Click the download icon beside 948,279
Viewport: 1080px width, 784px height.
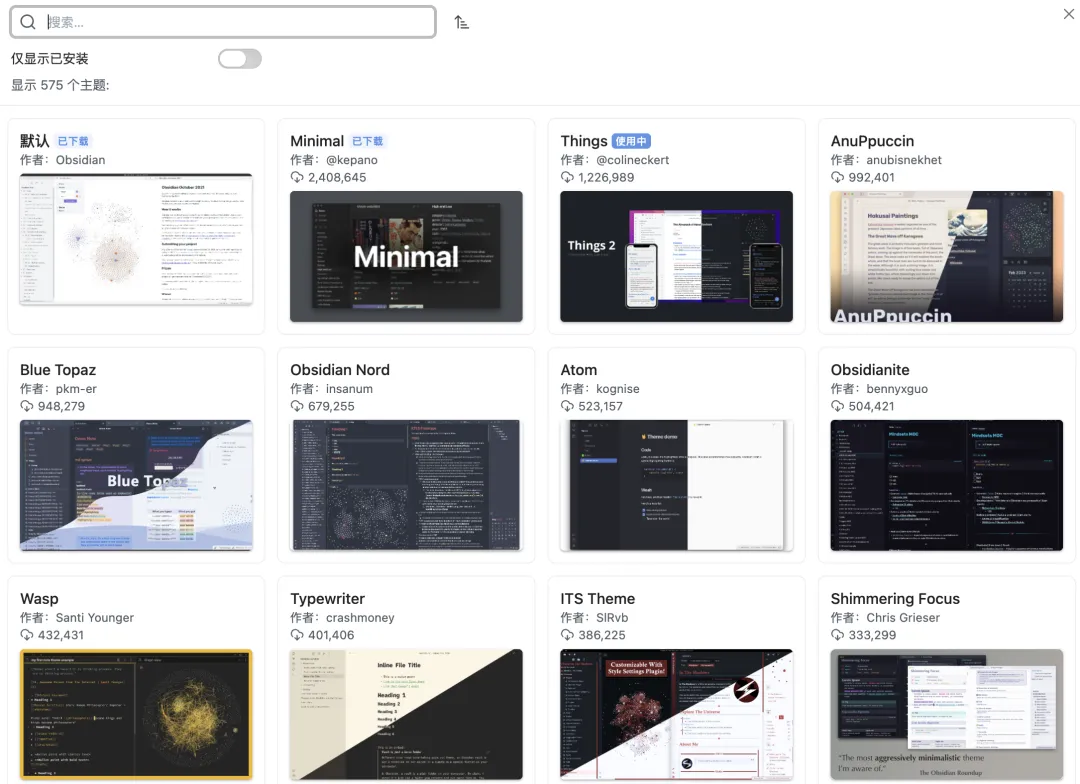(x=27, y=406)
